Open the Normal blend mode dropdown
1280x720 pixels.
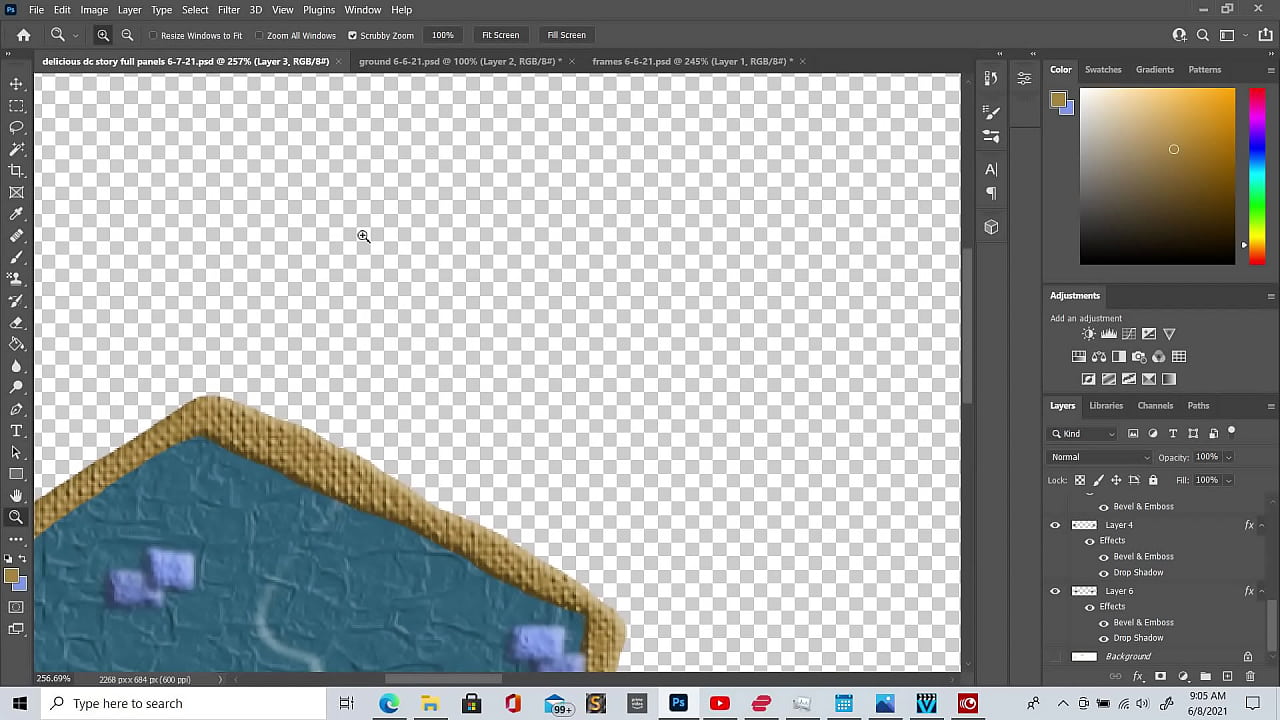(x=1099, y=457)
